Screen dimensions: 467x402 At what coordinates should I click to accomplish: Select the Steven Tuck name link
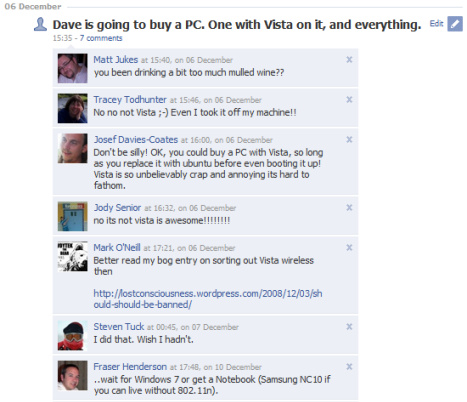point(119,327)
